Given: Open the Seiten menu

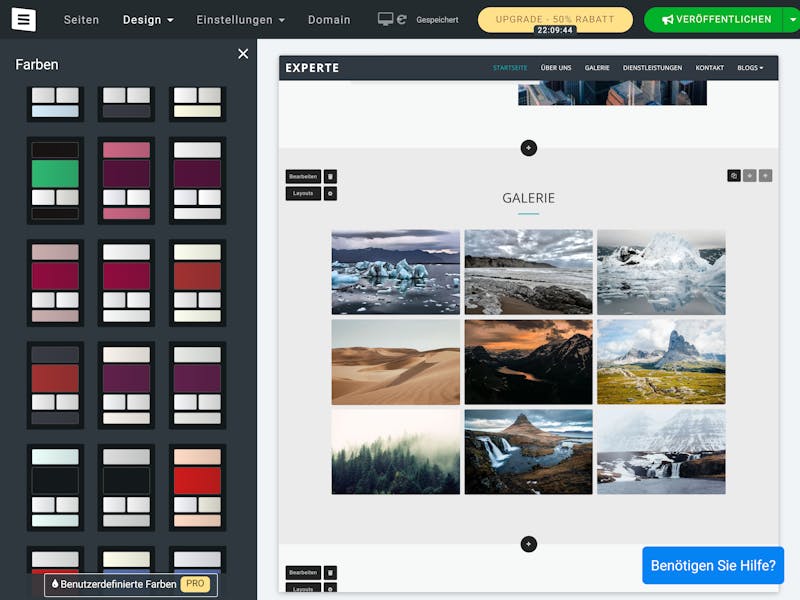Looking at the screenshot, I should (81, 20).
